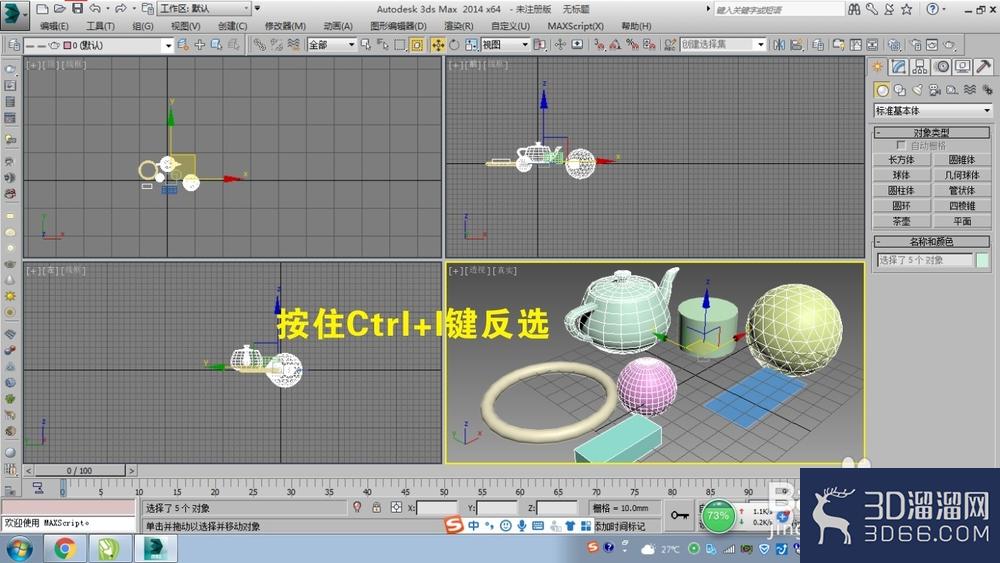Viewport: 1000px width, 563px height.
Task: Select the Select and Move tool
Action: [x=438, y=45]
